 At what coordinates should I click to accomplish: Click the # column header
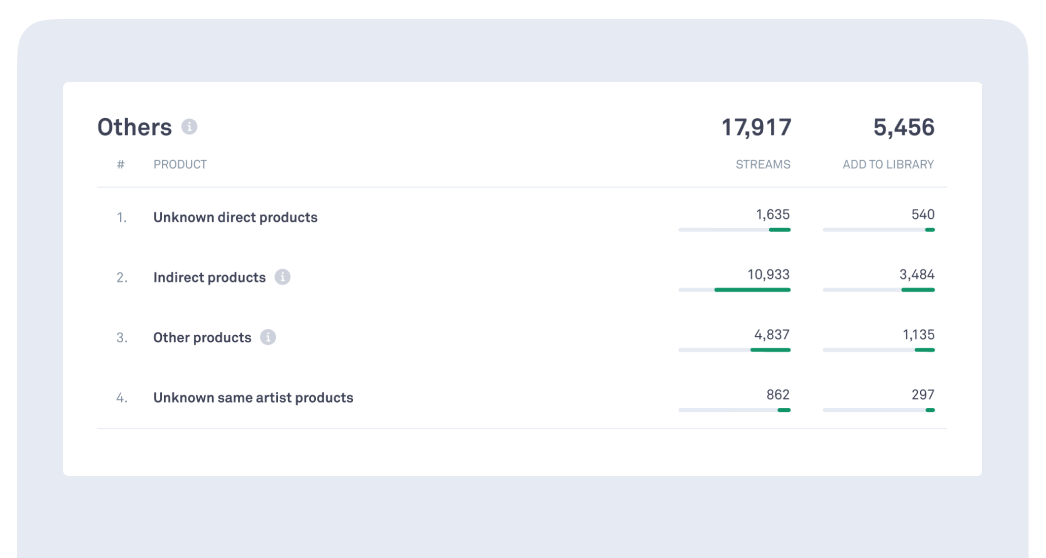[x=121, y=165]
